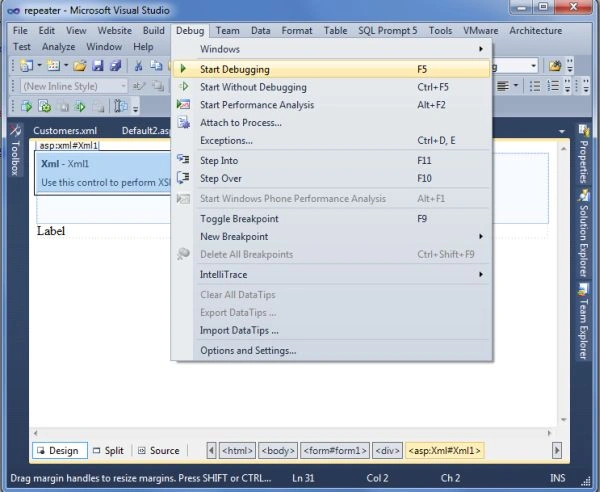This screenshot has height=492, width=600.
Task: Click the Start Without Debugging arrow icon
Action: coord(184,86)
